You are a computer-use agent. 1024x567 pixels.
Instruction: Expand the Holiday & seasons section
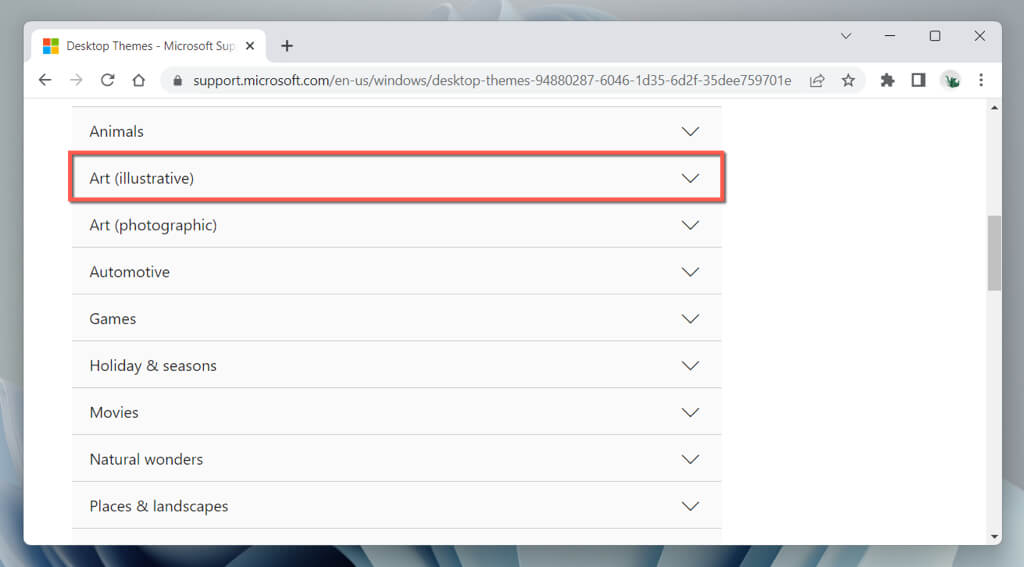tap(396, 366)
